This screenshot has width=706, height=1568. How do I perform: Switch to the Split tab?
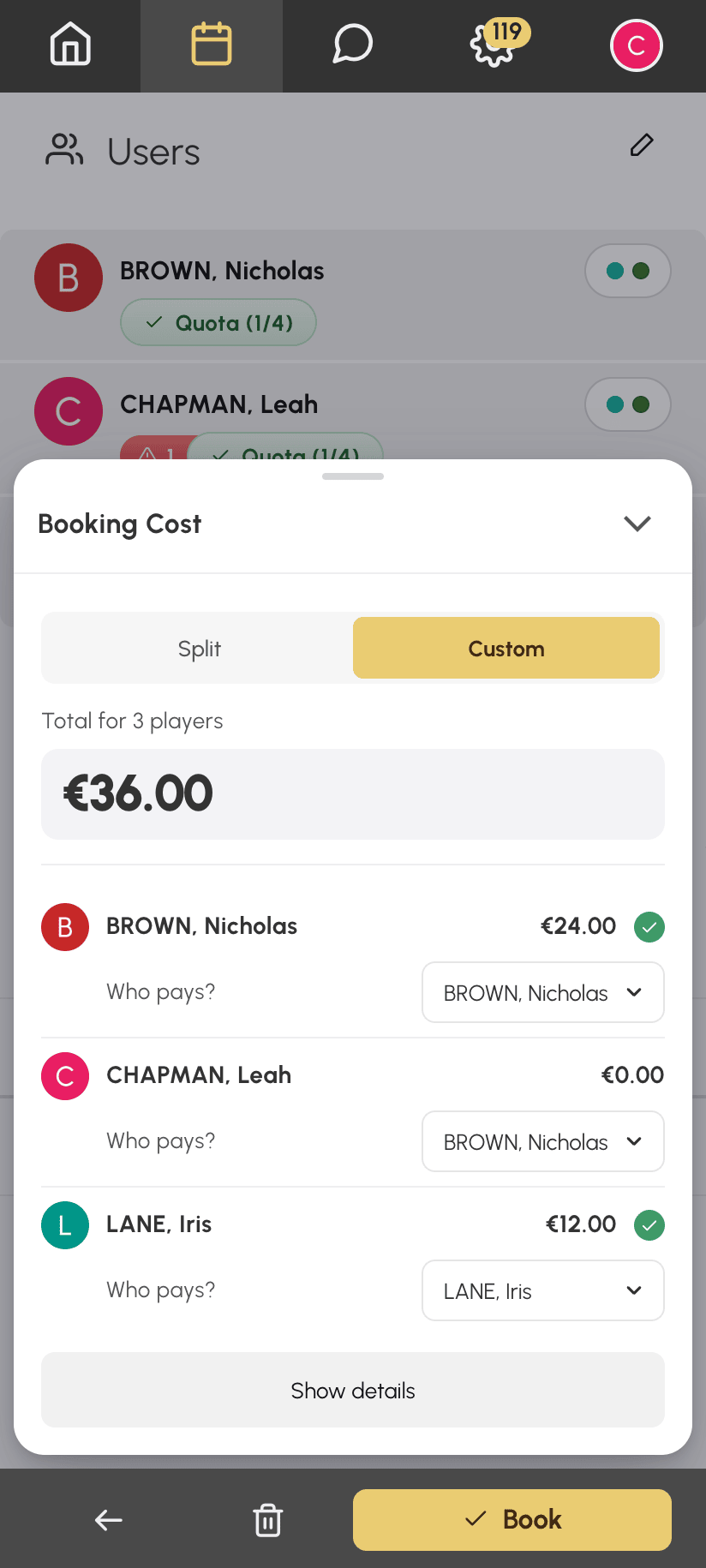point(199,648)
